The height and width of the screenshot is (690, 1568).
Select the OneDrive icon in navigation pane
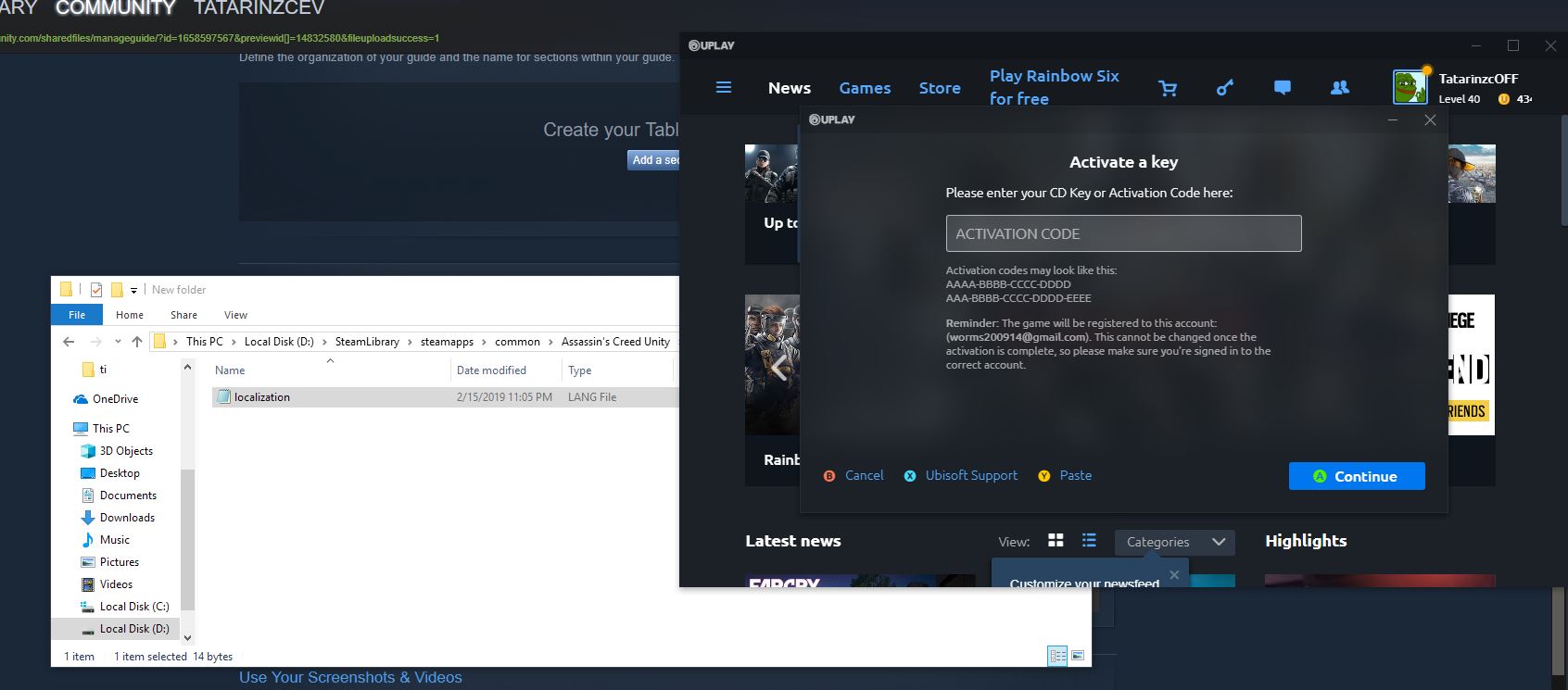(81, 399)
